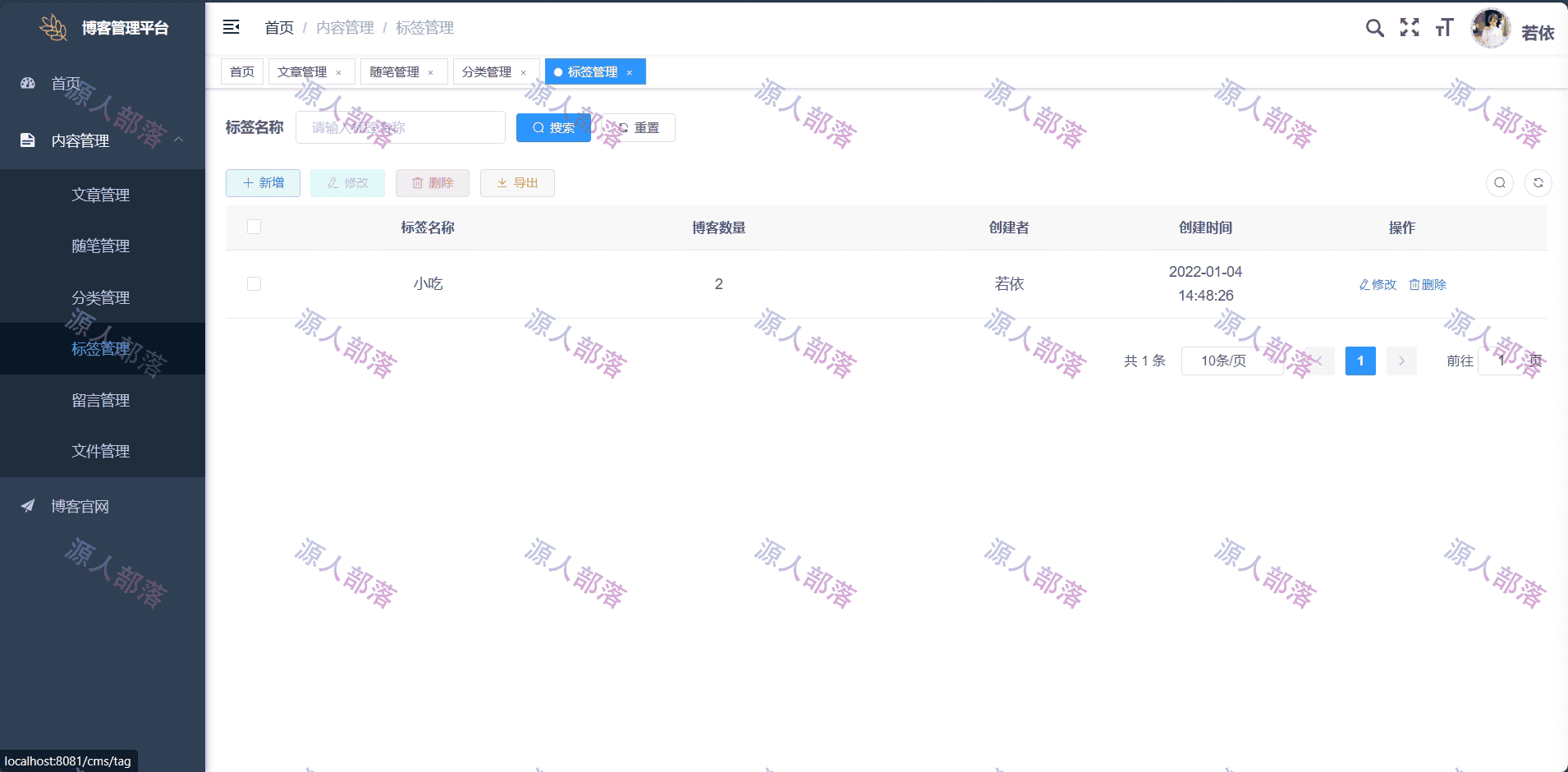
Task: Click the toolbar 删除 button
Action: [433, 182]
